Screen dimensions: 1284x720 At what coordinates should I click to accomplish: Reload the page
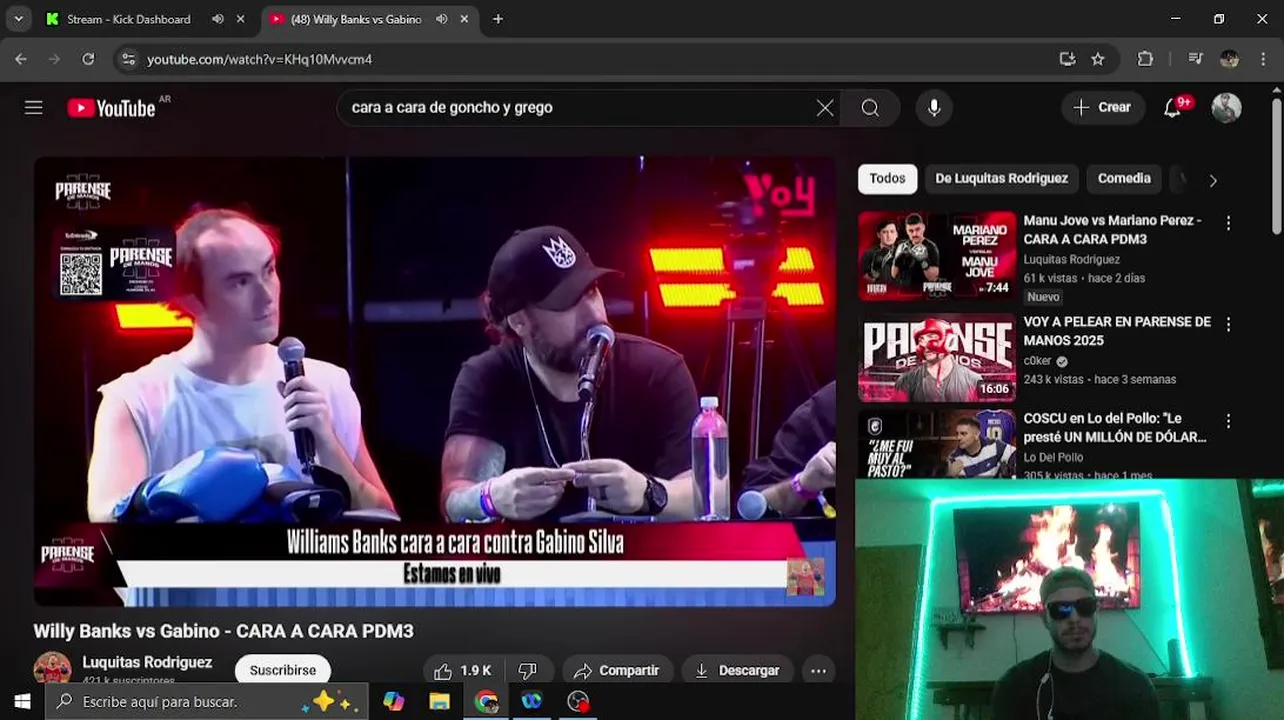[x=88, y=59]
